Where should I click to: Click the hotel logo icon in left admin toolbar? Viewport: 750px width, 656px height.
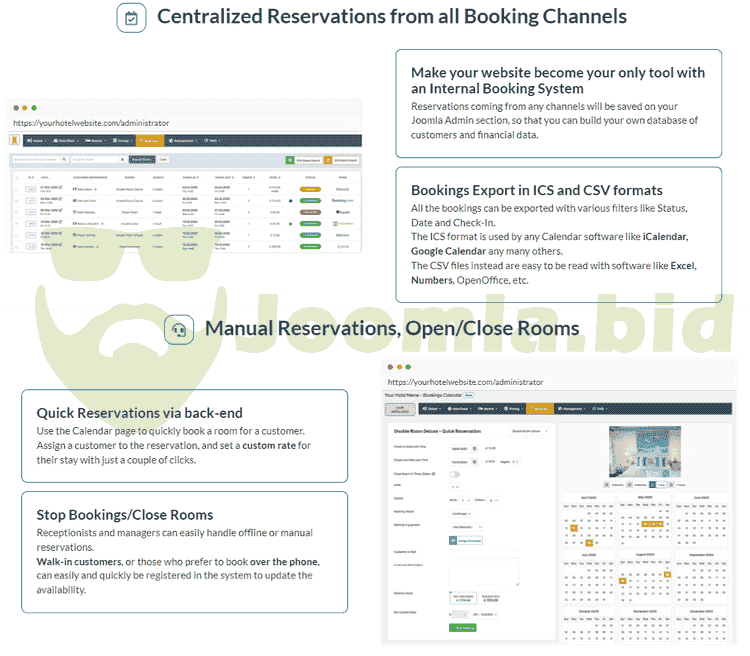(14, 141)
